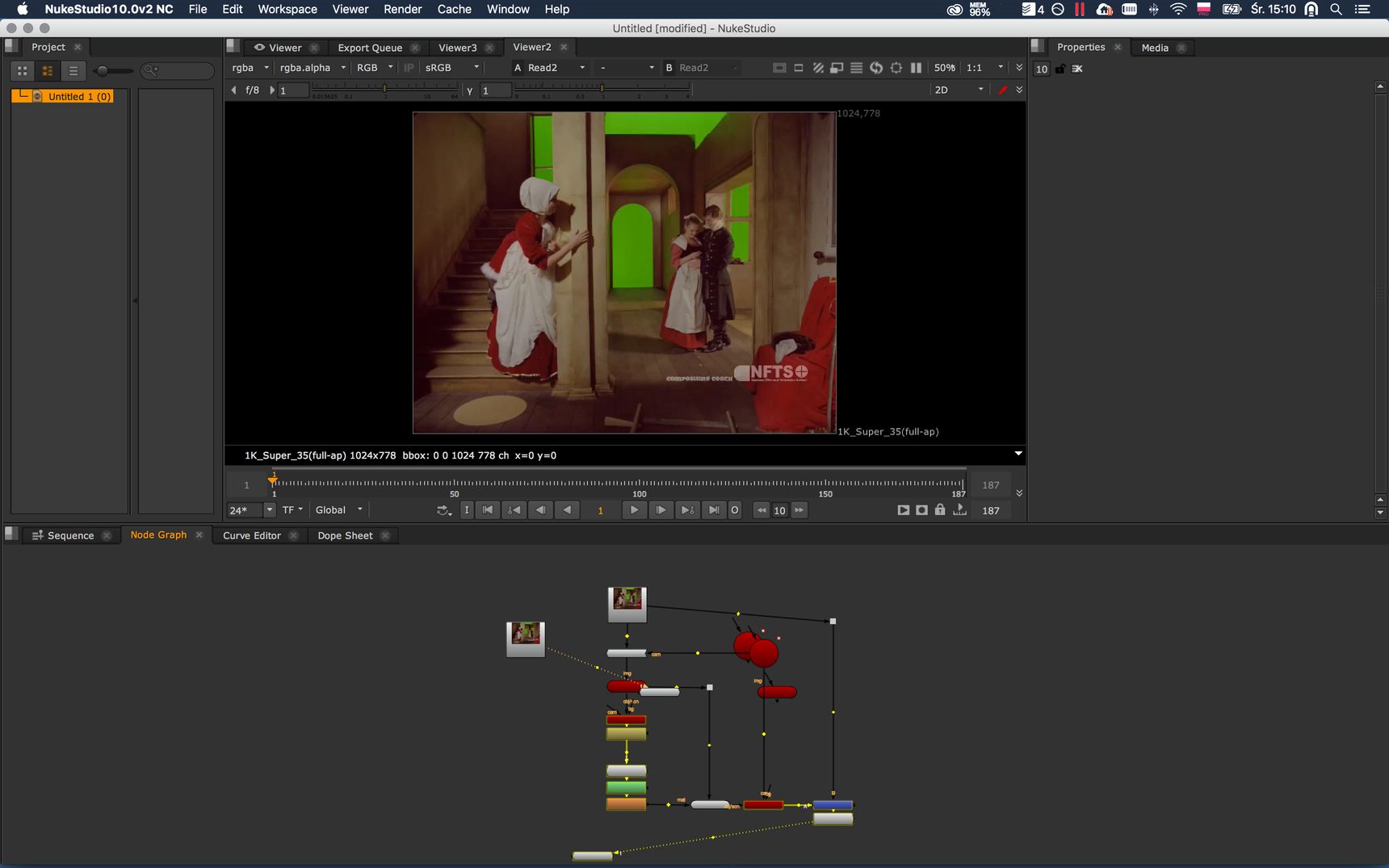Click the scanlines render icon
Image resolution: width=1389 pixels, height=868 pixels.
coord(856,68)
